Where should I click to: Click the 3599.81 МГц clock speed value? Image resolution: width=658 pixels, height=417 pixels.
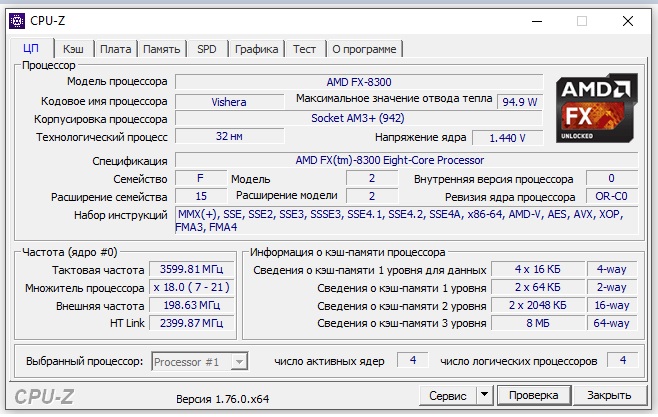click(191, 269)
